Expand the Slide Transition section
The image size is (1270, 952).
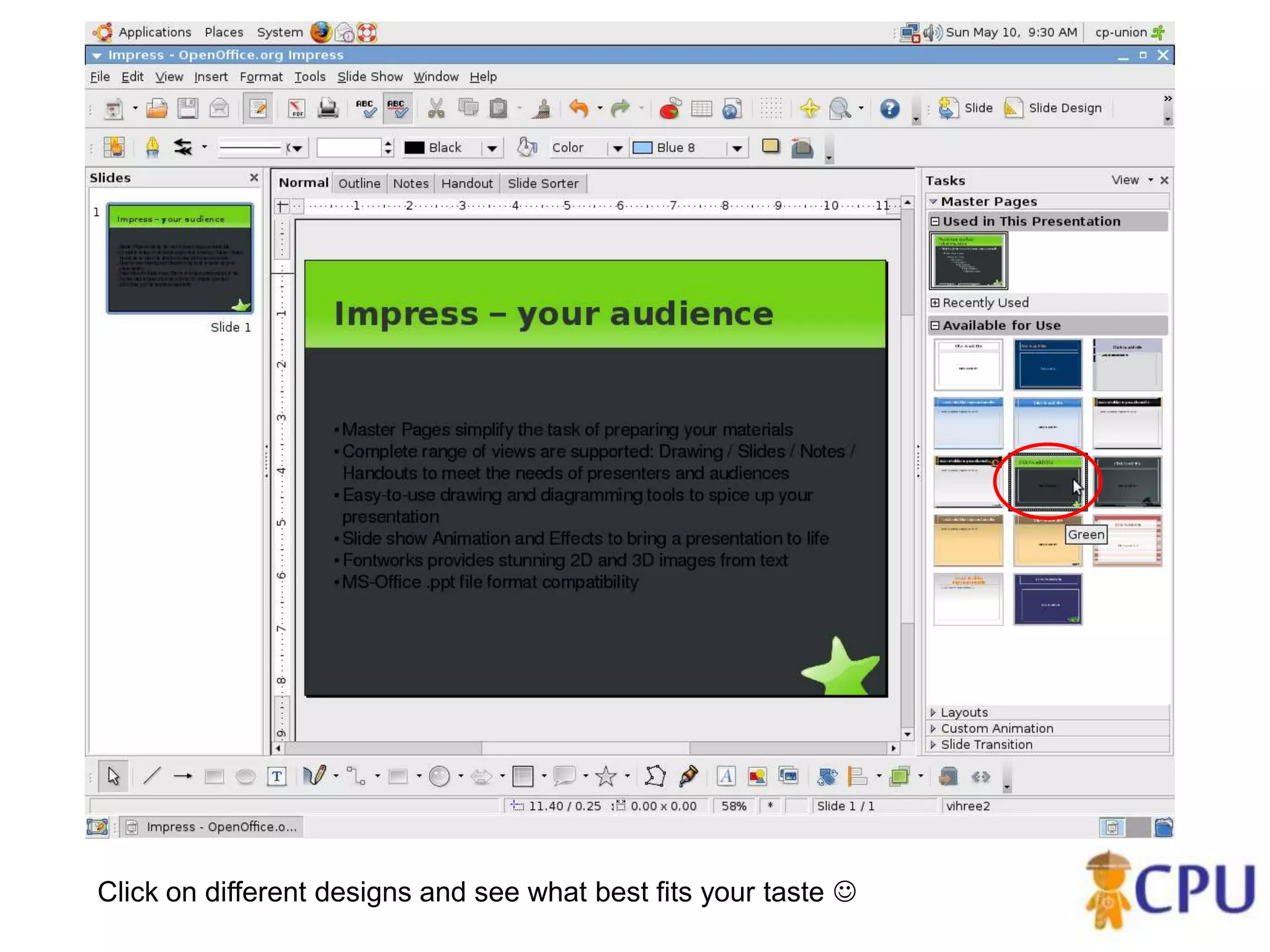933,745
